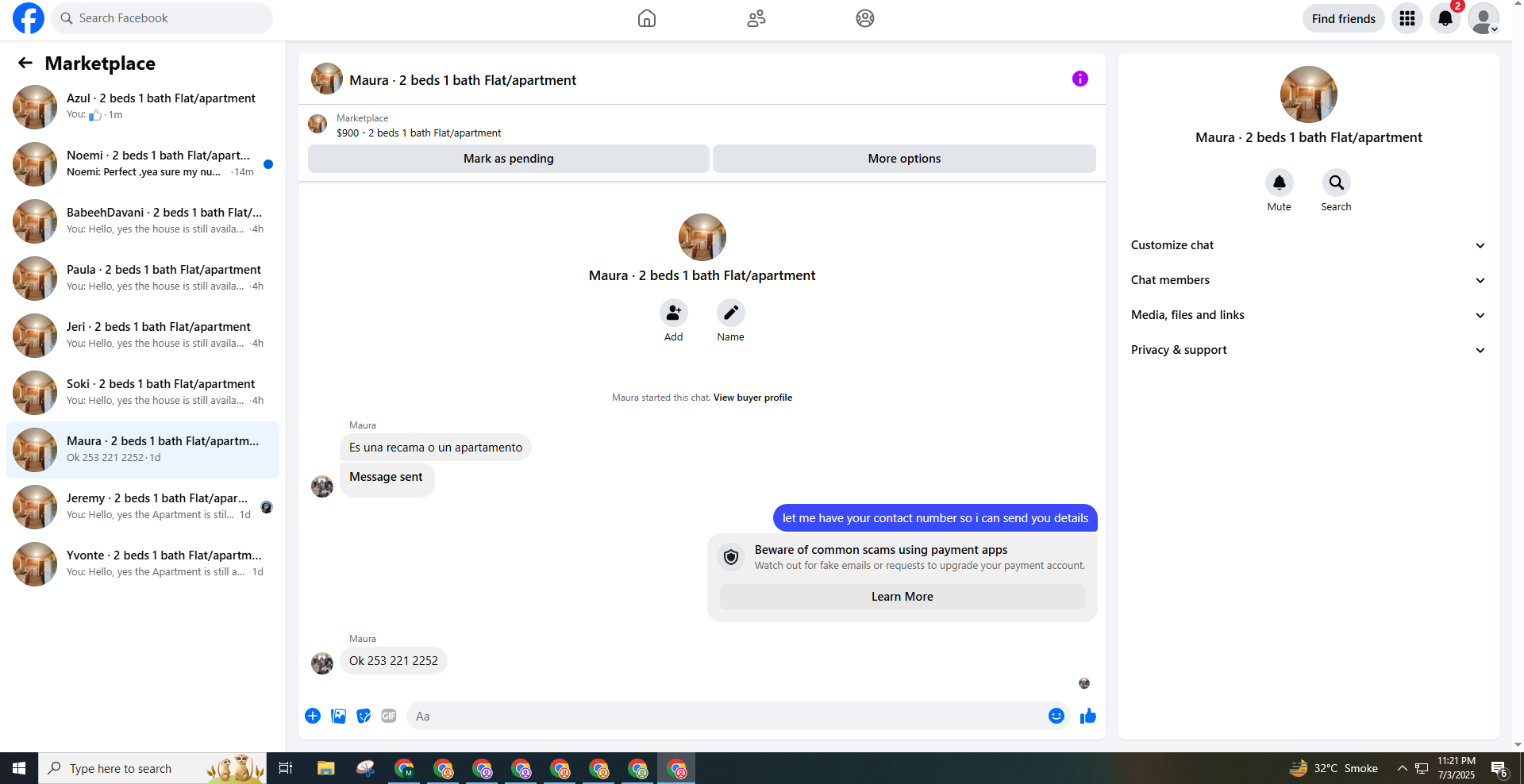
Task: Click the Windows Type here to search box
Action: point(152,768)
